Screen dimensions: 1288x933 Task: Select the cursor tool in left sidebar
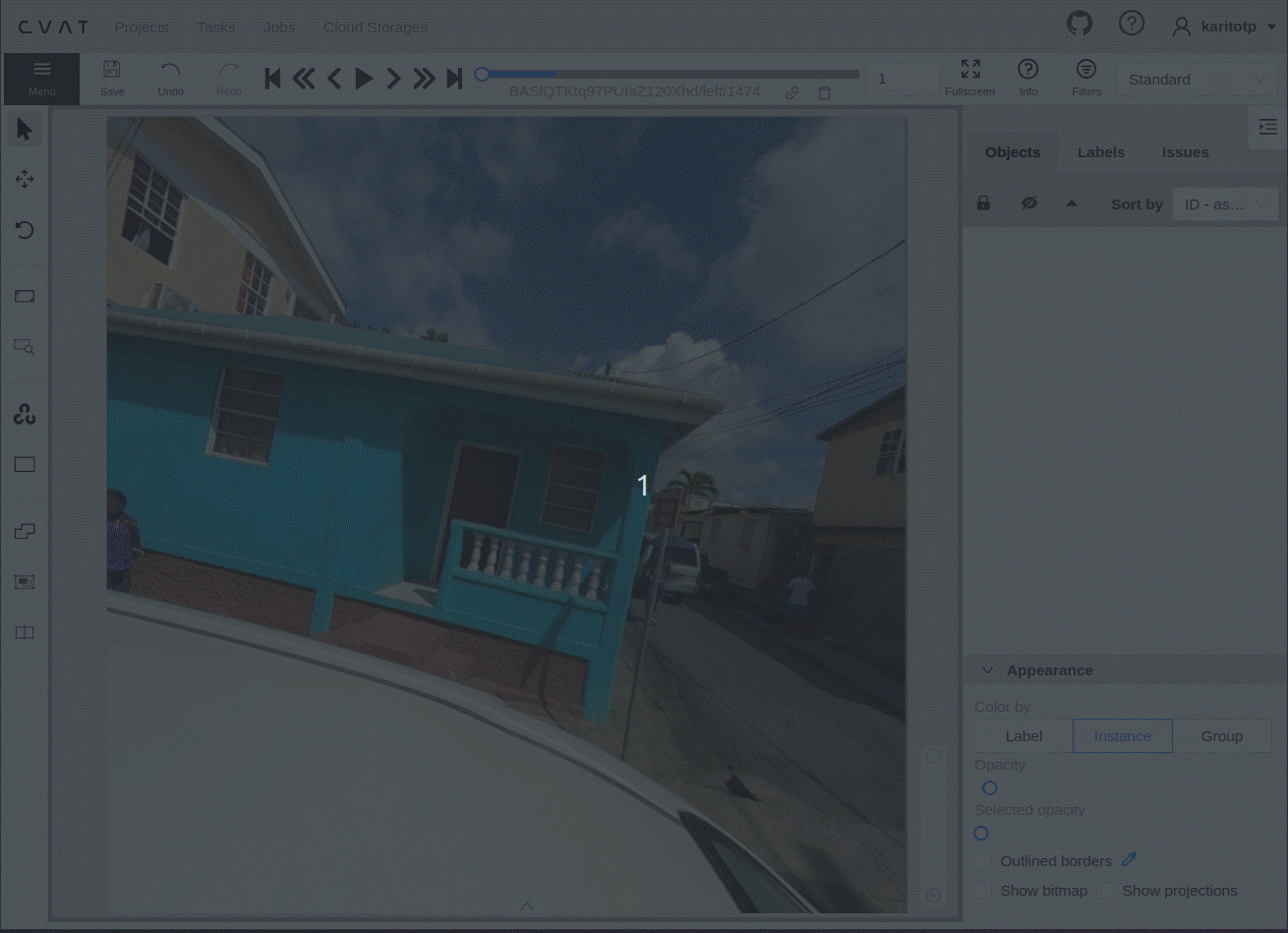25,130
